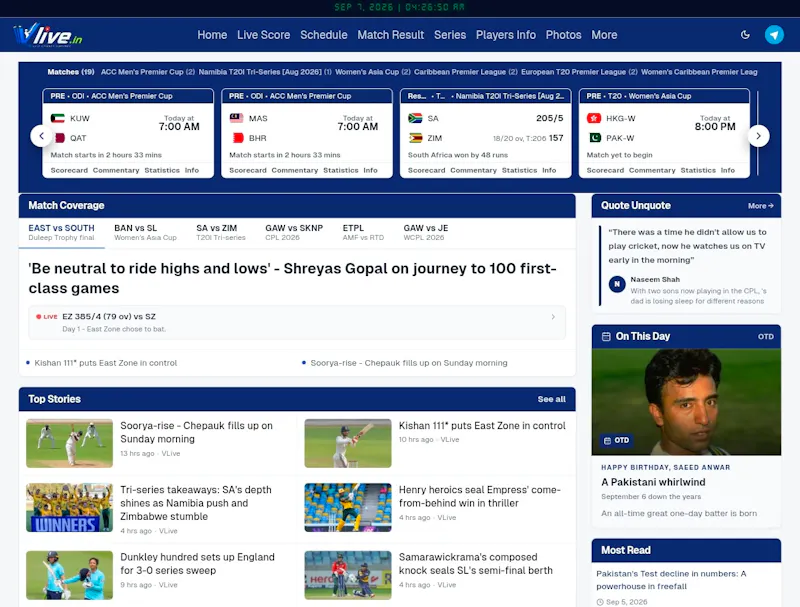Select GAW vs SKNP coverage tab
800x607 pixels.
point(294,232)
